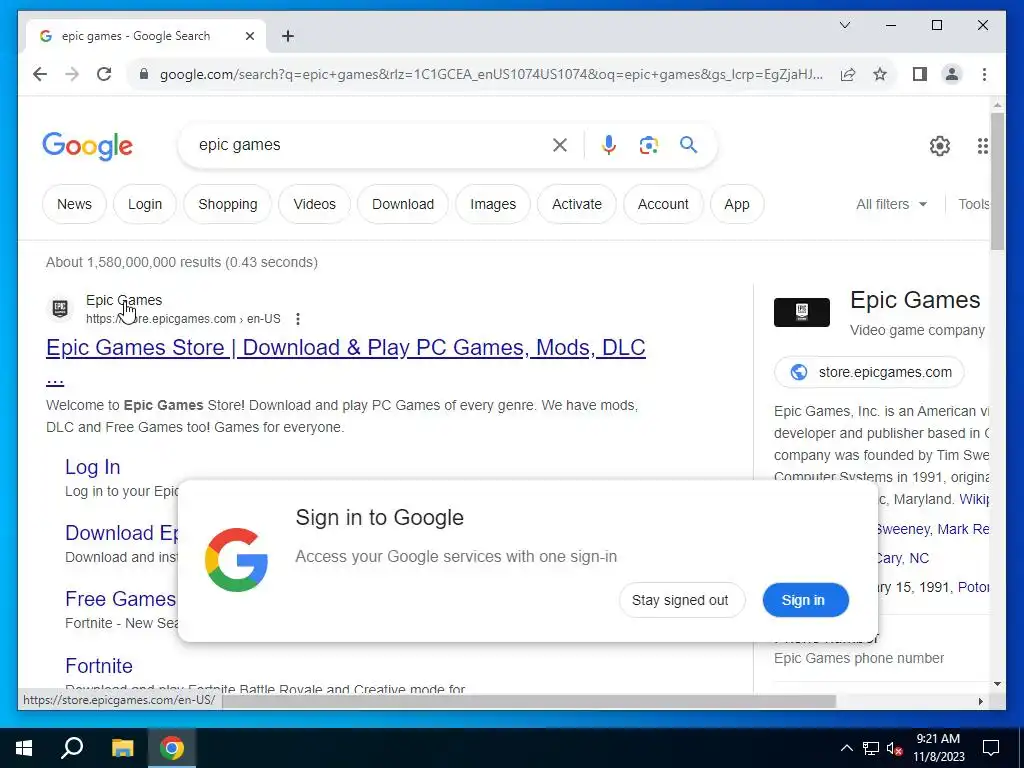1024x768 pixels.
Task: Open the Log In sitelink
Action: click(93, 467)
